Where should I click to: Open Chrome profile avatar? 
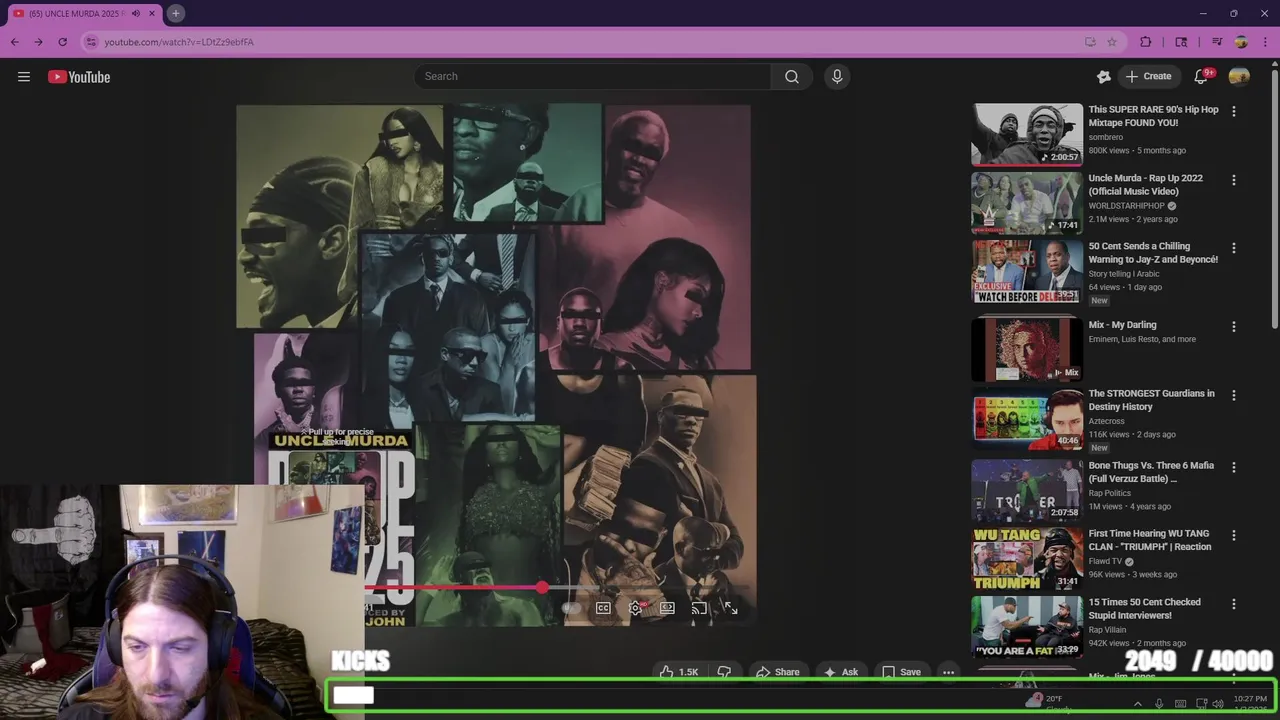1241,42
